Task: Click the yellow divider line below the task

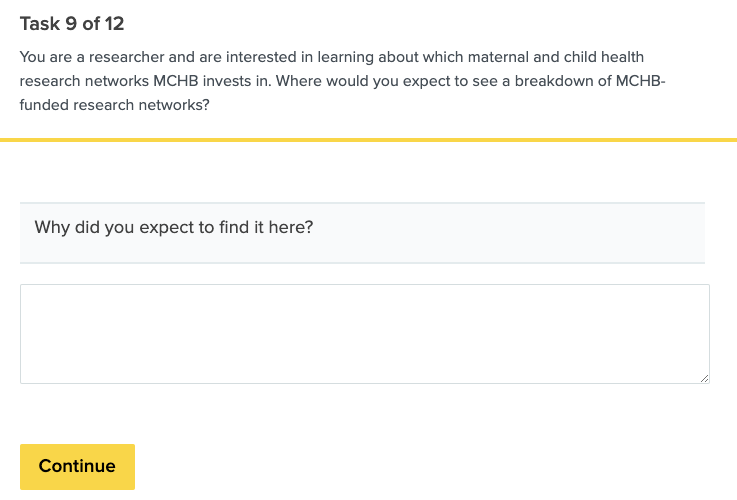Action: coord(368,140)
